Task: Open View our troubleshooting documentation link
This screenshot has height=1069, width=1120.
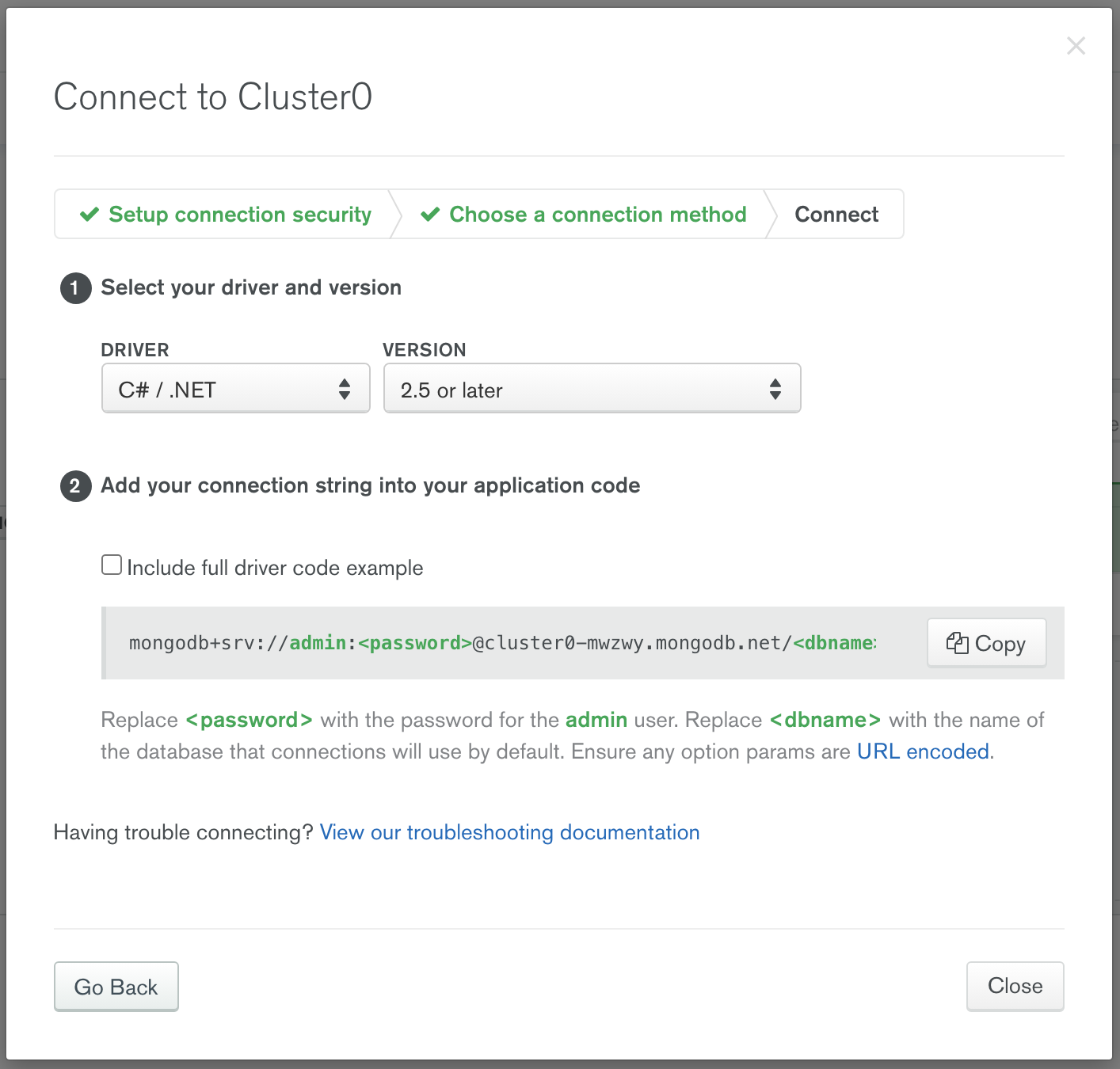Action: (509, 832)
